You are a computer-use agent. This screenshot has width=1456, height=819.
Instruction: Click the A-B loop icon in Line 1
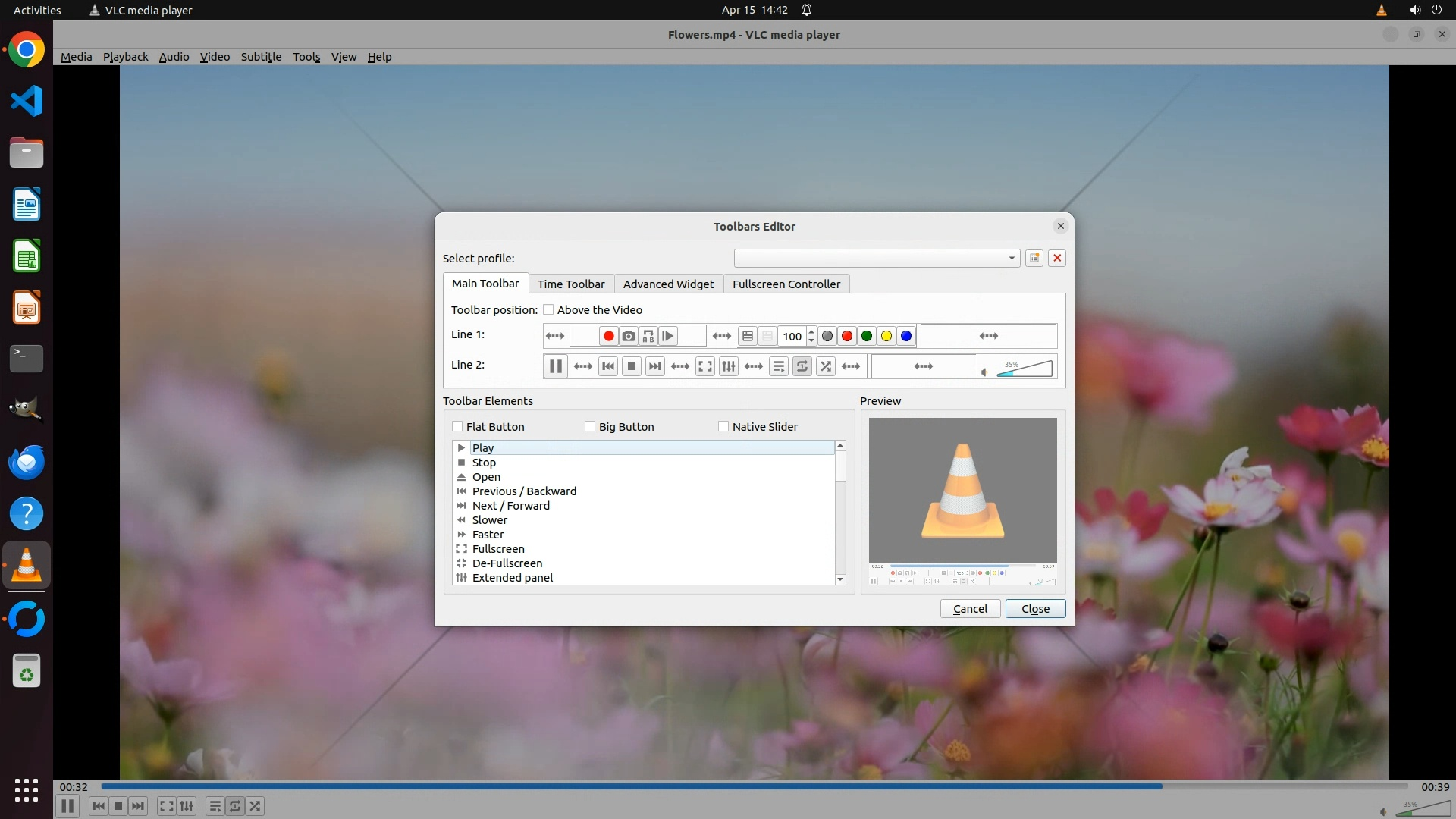(648, 336)
